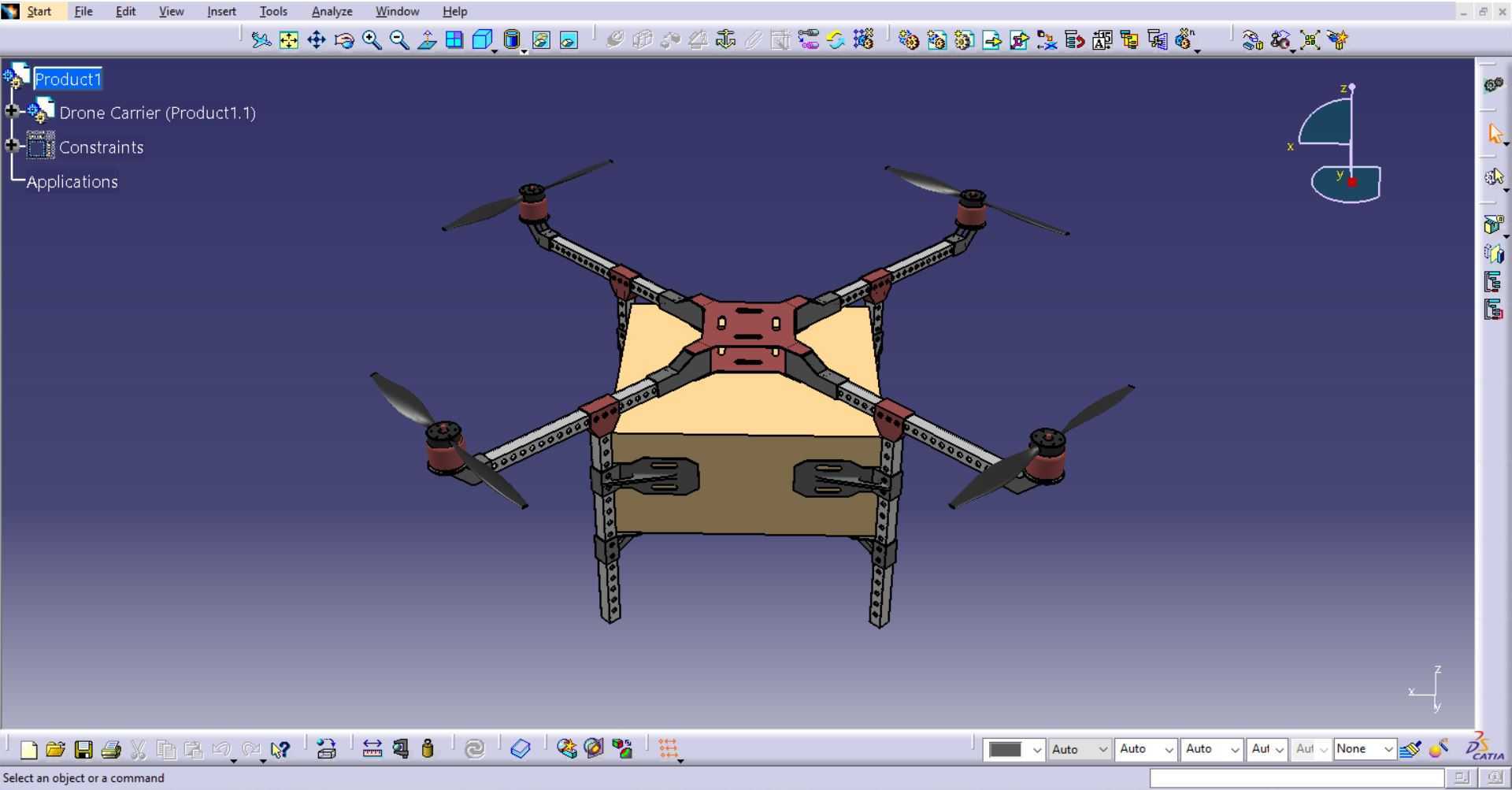Image resolution: width=1512 pixels, height=790 pixels.
Task: Click the yellow Update All arrows icon
Action: 836,39
